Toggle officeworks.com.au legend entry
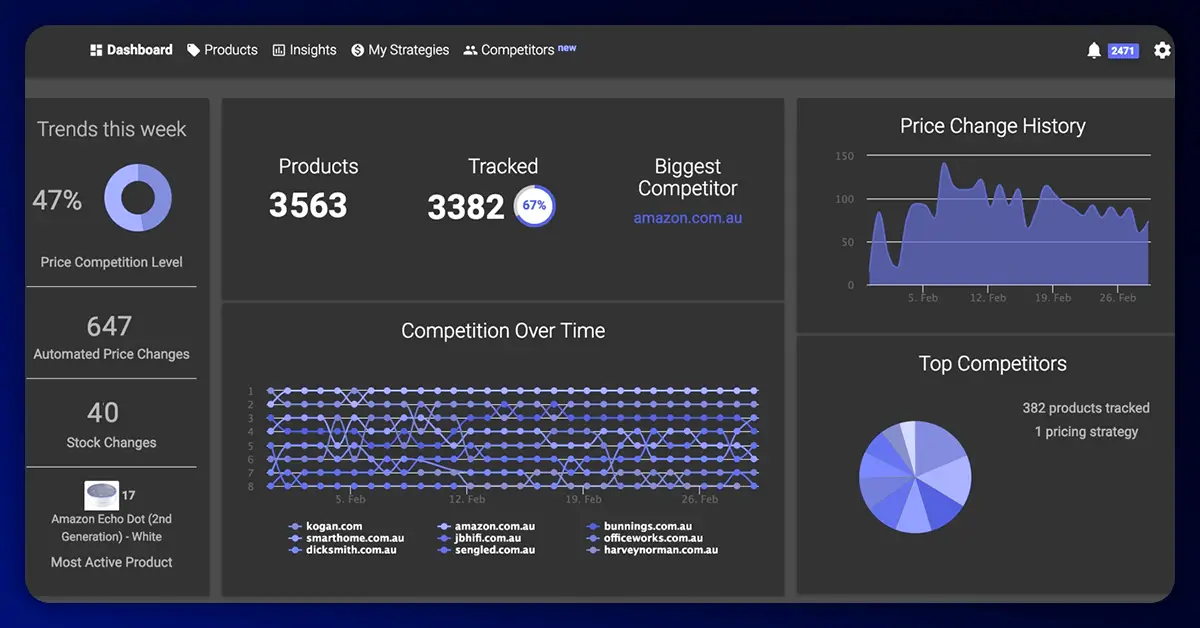The width and height of the screenshot is (1200, 628). pyautogui.click(x=646, y=538)
